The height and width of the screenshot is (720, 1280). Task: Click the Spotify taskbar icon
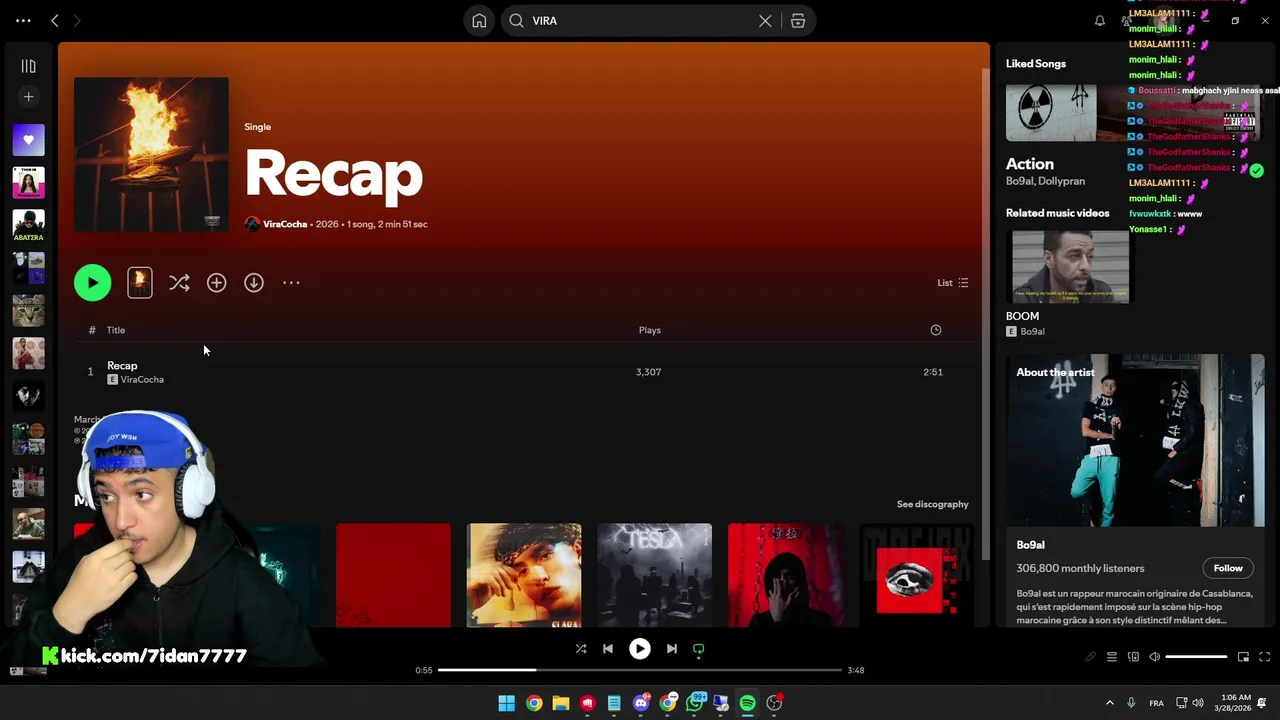point(747,703)
